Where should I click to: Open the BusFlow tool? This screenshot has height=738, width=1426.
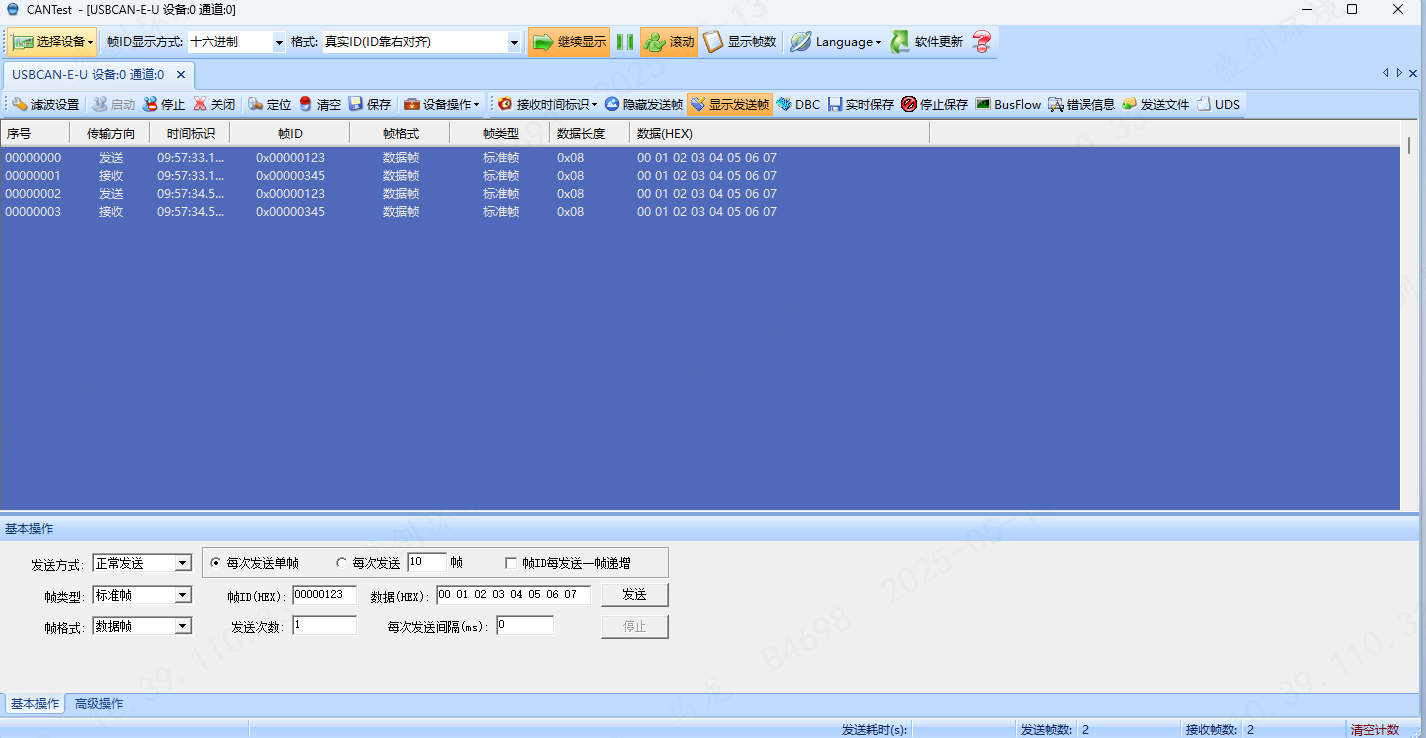coord(1009,104)
